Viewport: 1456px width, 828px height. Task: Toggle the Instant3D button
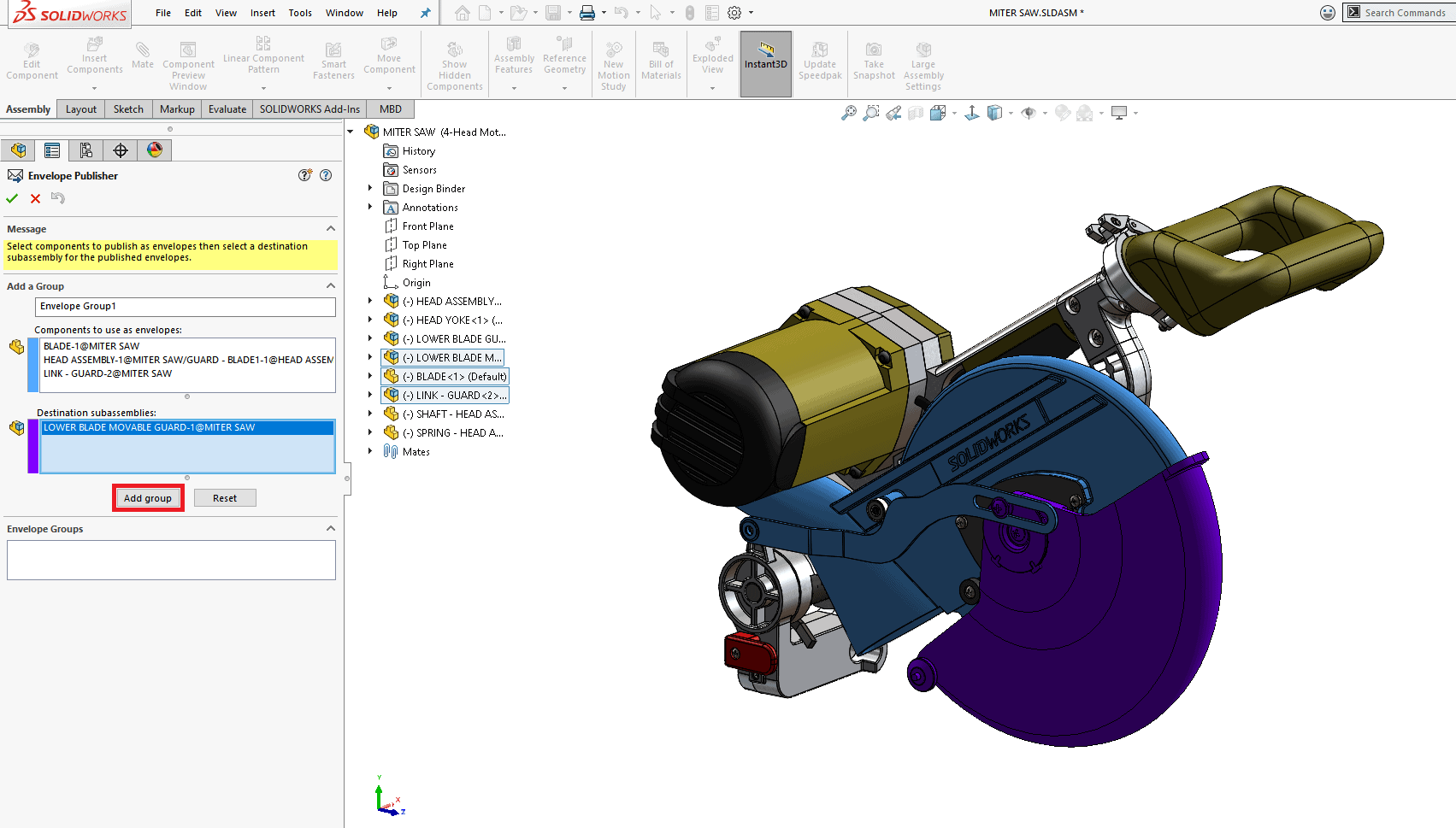coord(766,64)
